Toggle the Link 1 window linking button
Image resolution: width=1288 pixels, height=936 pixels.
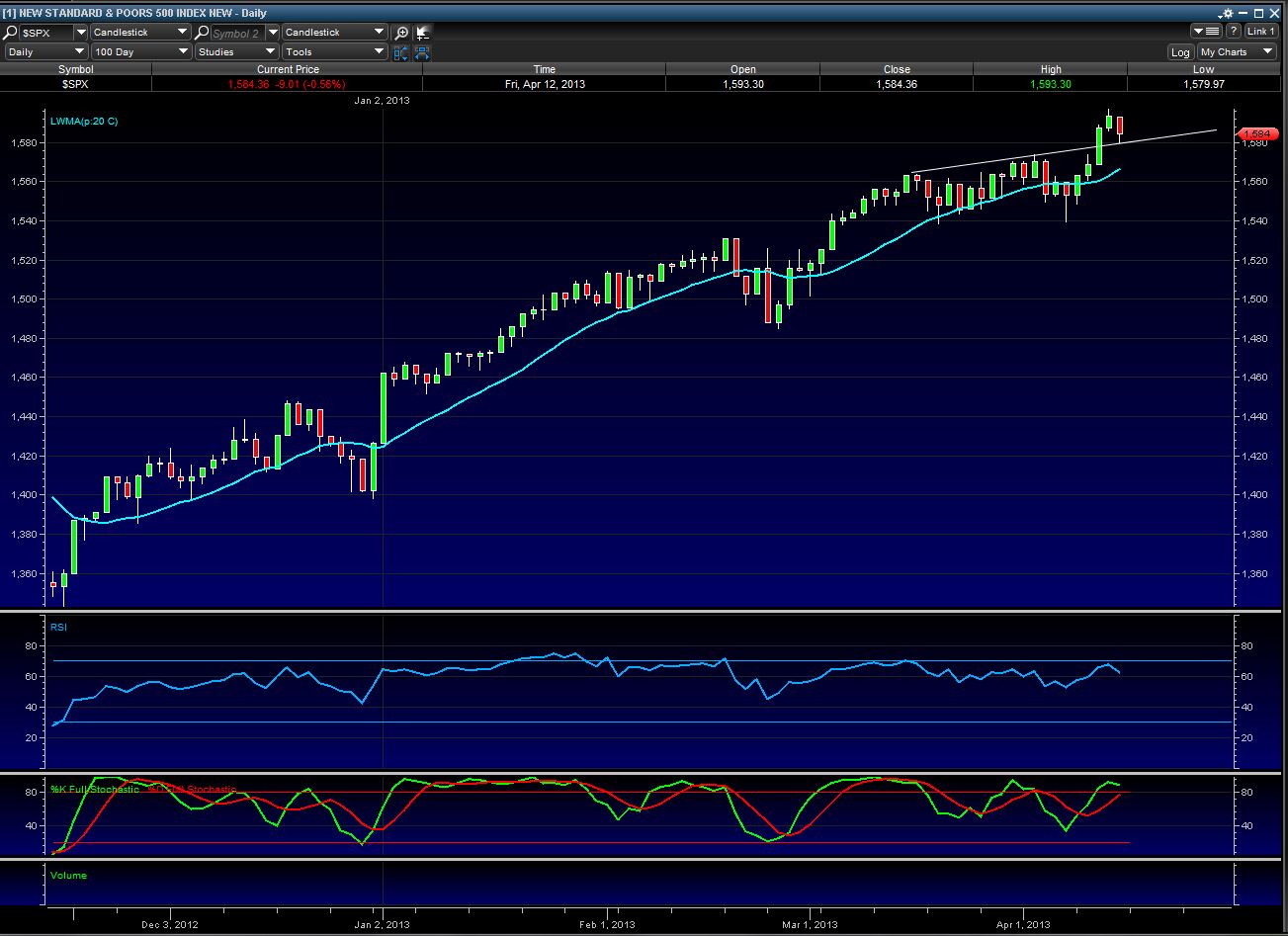tap(1261, 32)
